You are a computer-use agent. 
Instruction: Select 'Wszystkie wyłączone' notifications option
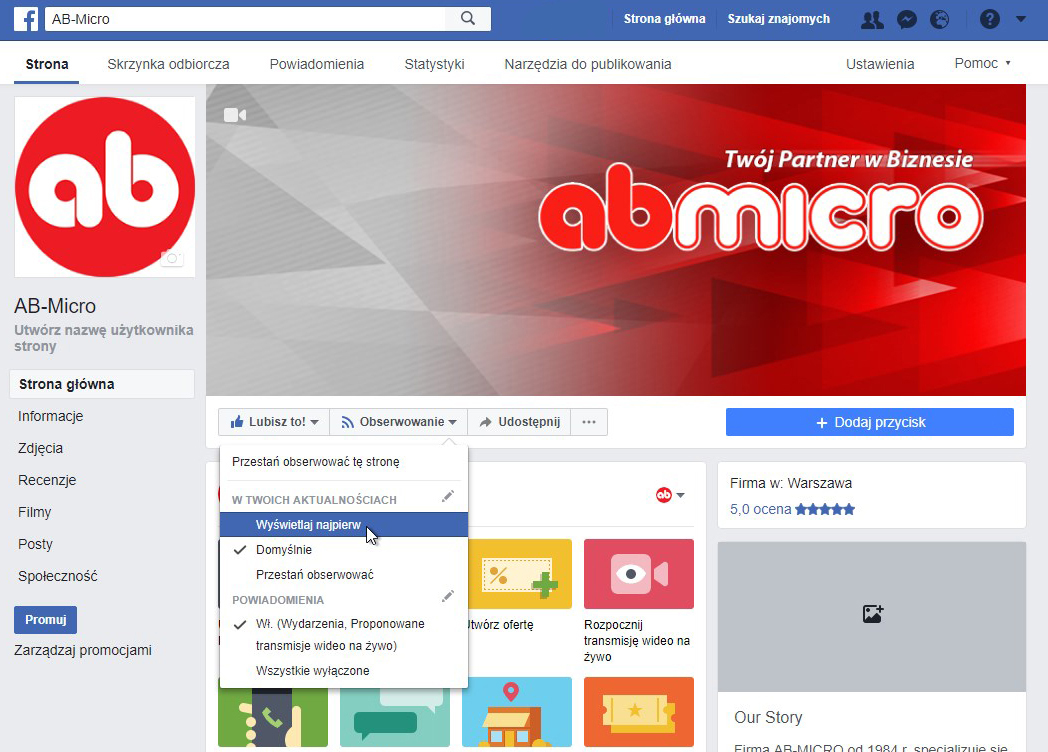[x=344, y=670]
